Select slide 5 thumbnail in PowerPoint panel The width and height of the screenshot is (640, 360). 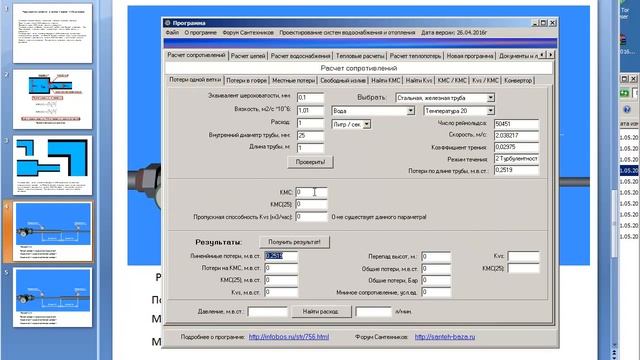[x=52, y=298]
